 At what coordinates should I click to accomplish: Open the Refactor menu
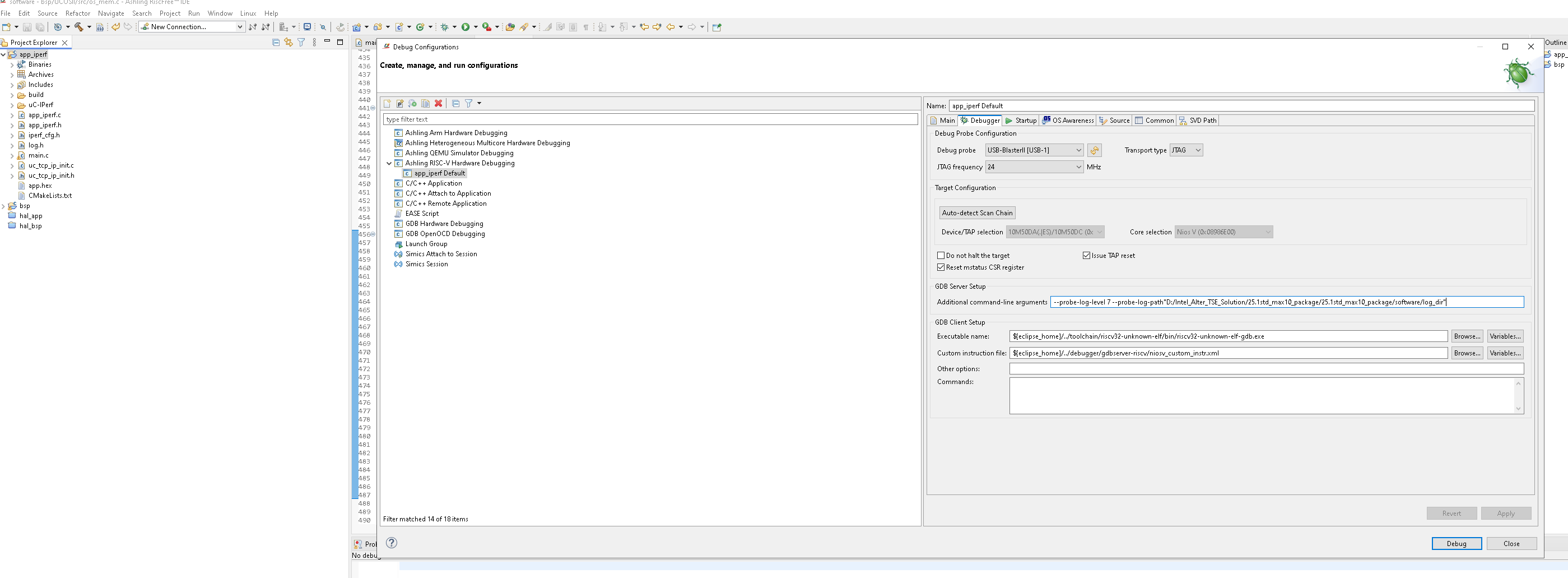click(x=77, y=13)
